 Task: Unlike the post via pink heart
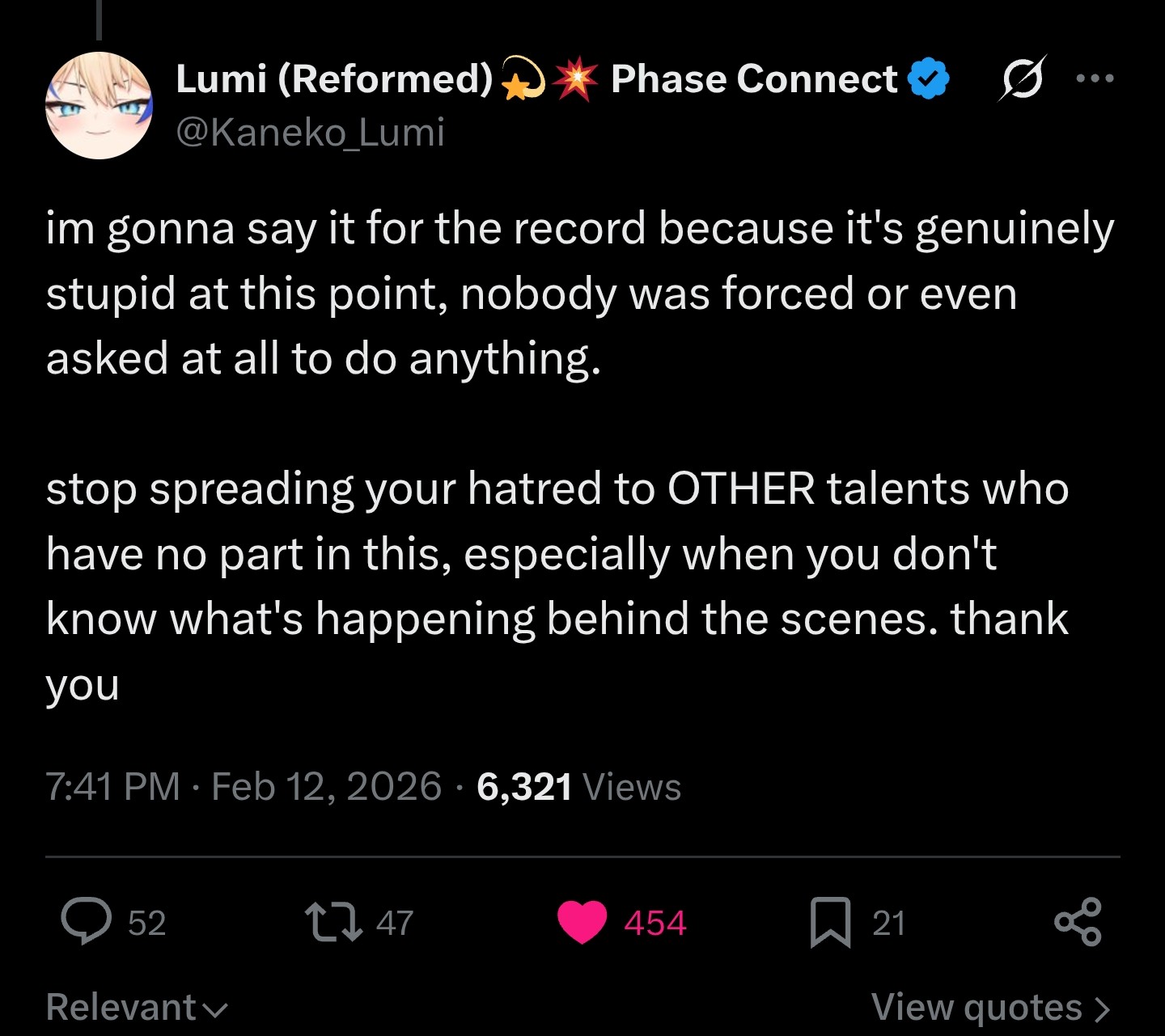[582, 922]
